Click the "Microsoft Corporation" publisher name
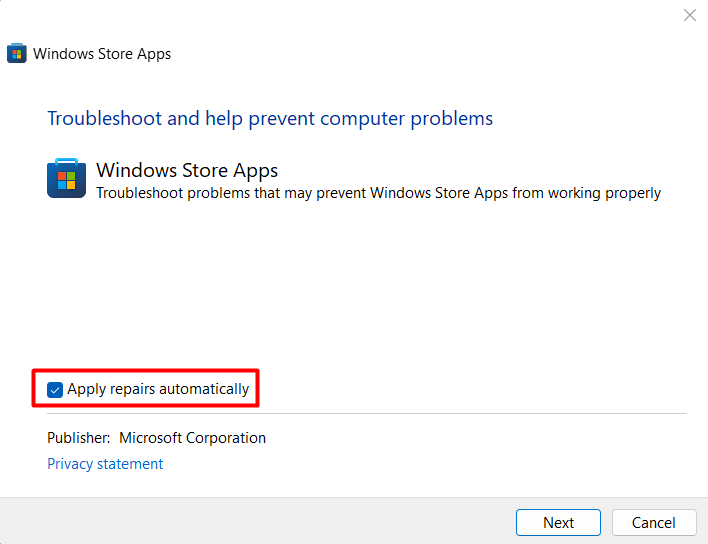The height and width of the screenshot is (544, 708). click(193, 438)
